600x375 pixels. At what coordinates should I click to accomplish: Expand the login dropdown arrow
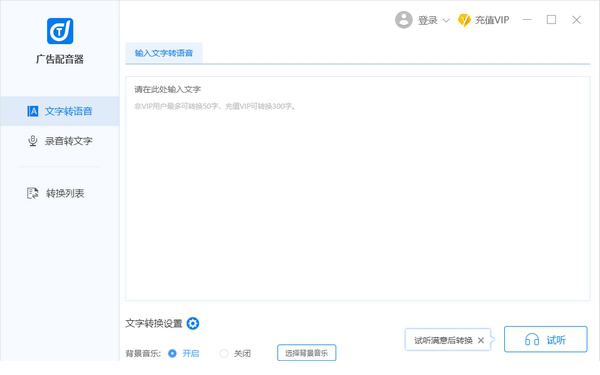click(x=446, y=21)
